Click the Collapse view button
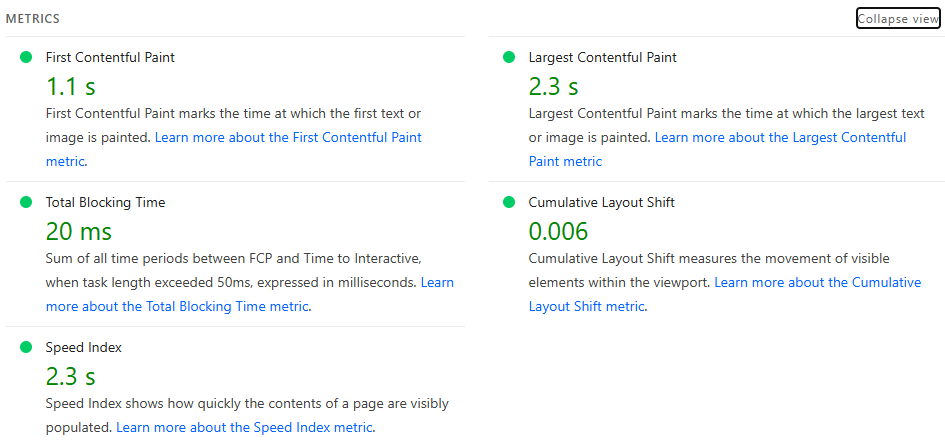The width and height of the screenshot is (945, 446). (x=898, y=19)
